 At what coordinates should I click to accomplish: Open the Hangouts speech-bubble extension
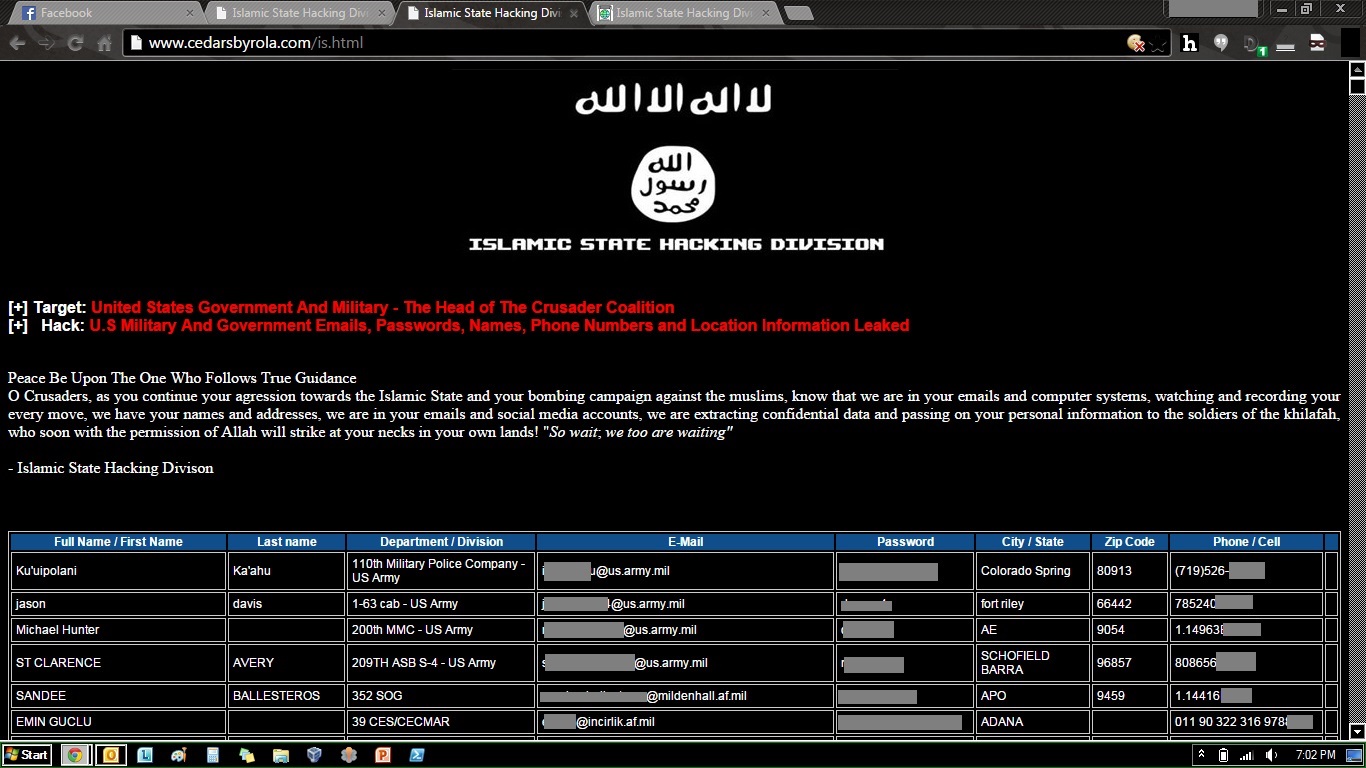pos(1220,43)
